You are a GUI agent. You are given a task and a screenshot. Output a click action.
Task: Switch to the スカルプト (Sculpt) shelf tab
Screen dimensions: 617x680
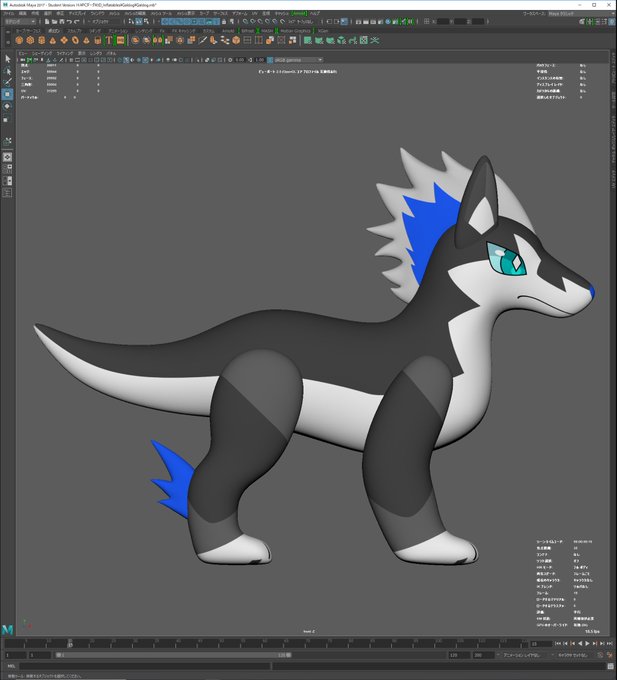(x=75, y=31)
